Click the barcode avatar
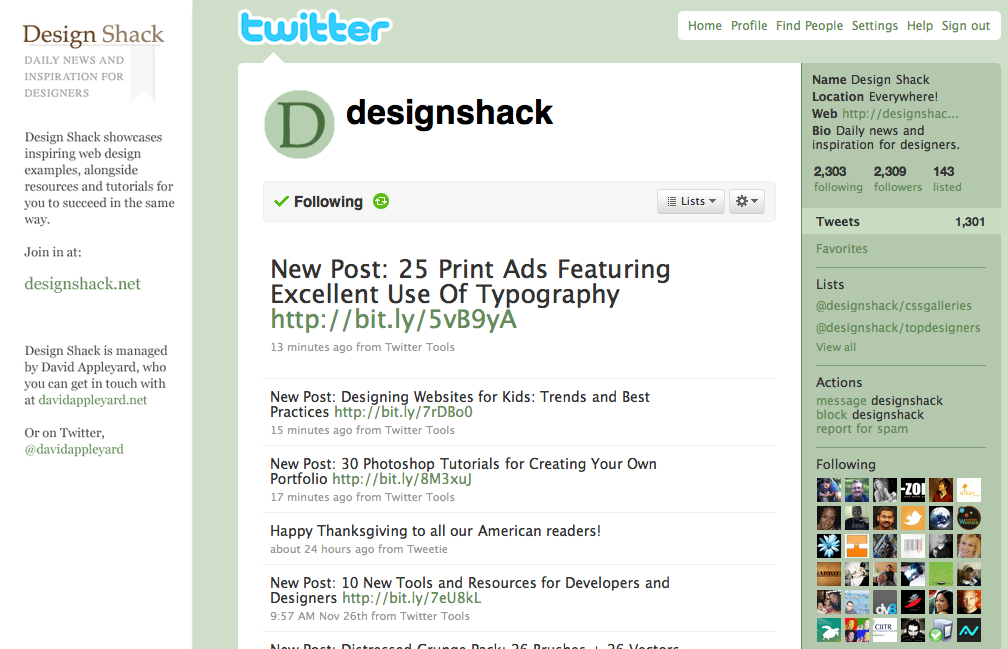Screen dimensions: 1008x649 tap(913, 546)
